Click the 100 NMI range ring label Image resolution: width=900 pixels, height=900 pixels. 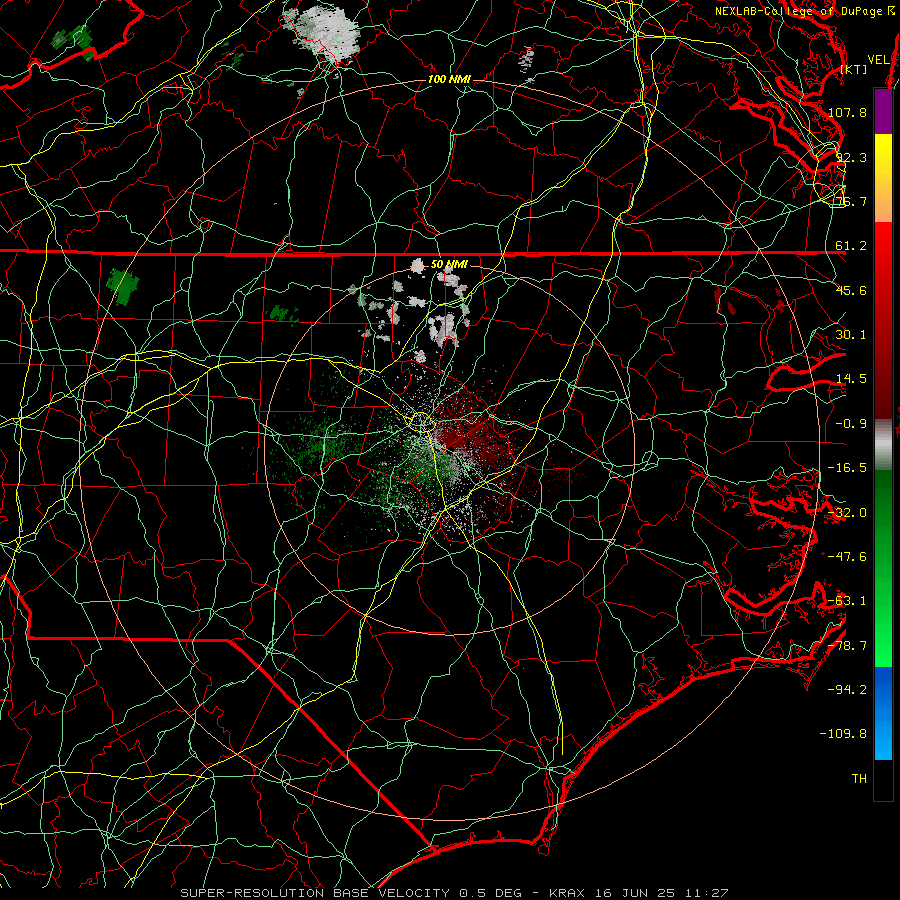(x=449, y=79)
